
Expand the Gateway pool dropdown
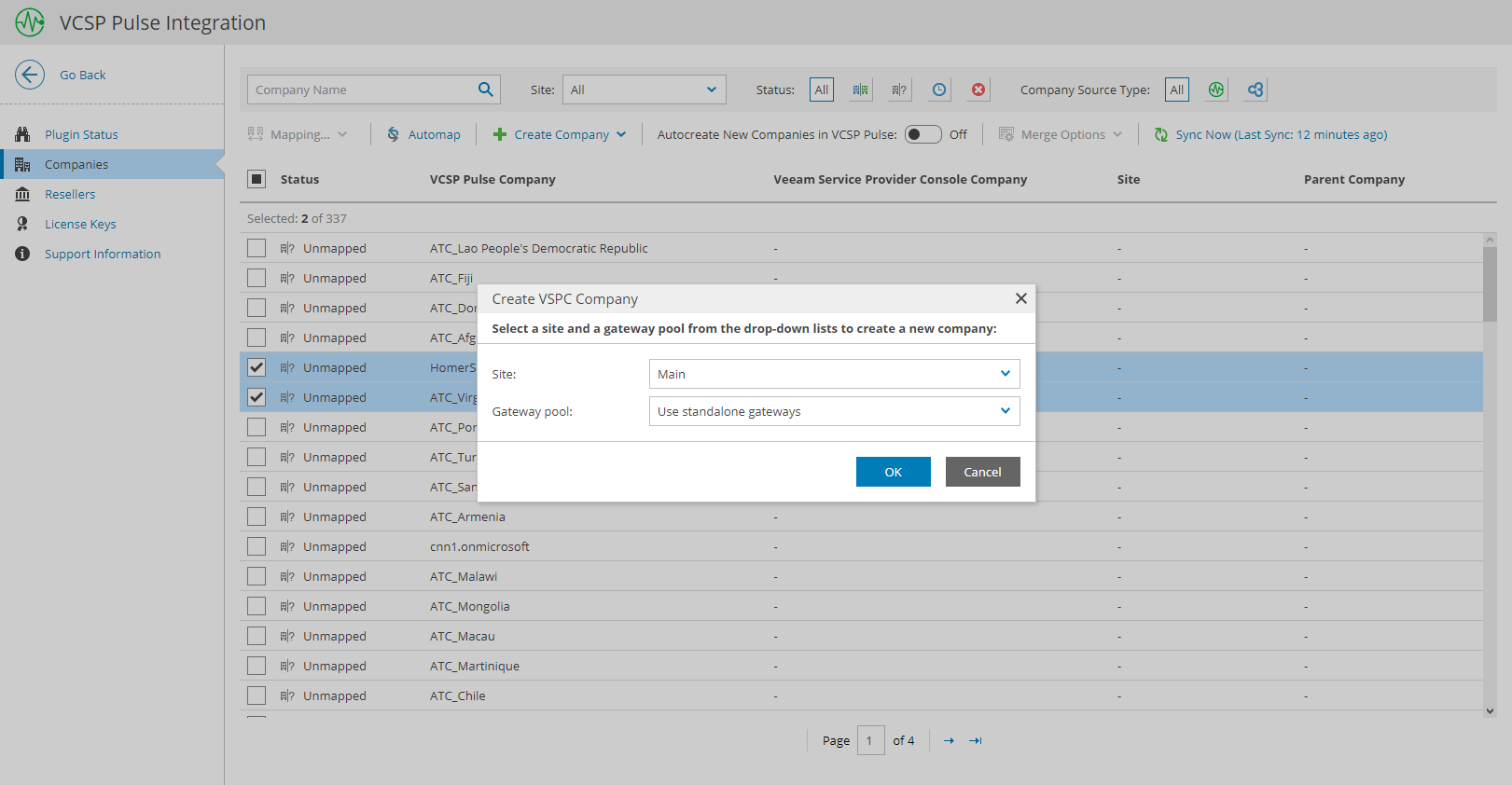pyautogui.click(x=834, y=411)
